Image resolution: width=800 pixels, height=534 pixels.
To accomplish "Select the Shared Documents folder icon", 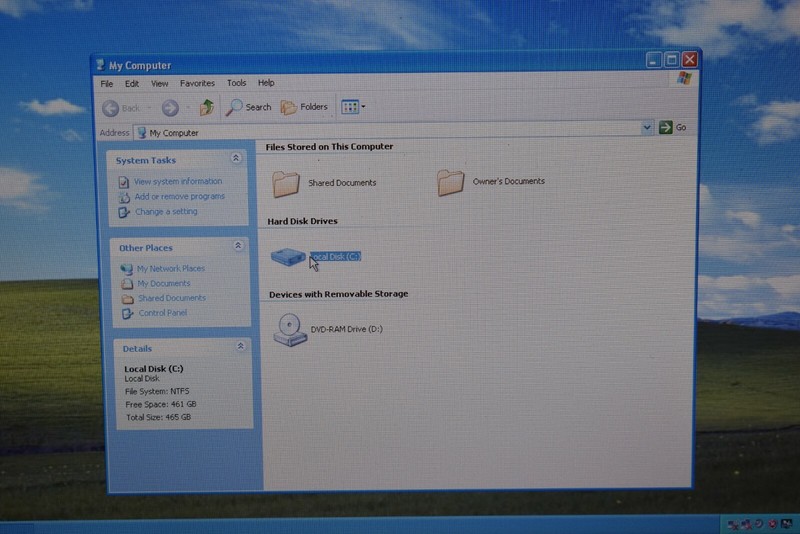I will click(286, 184).
